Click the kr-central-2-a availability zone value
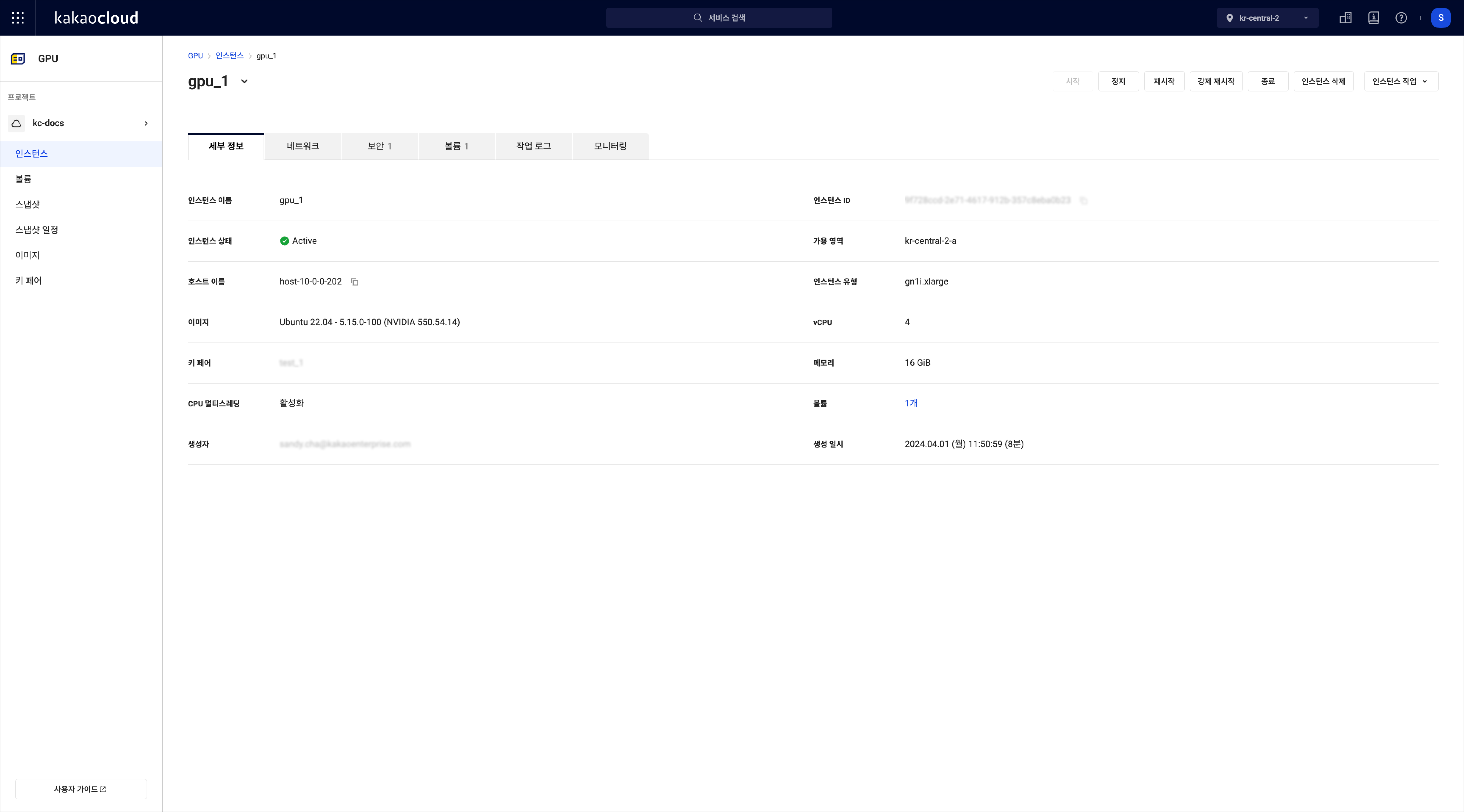 (x=930, y=241)
